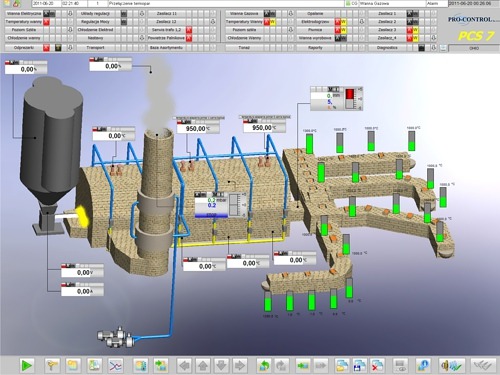Click the blue info icon in bottom toolbar

point(423,366)
